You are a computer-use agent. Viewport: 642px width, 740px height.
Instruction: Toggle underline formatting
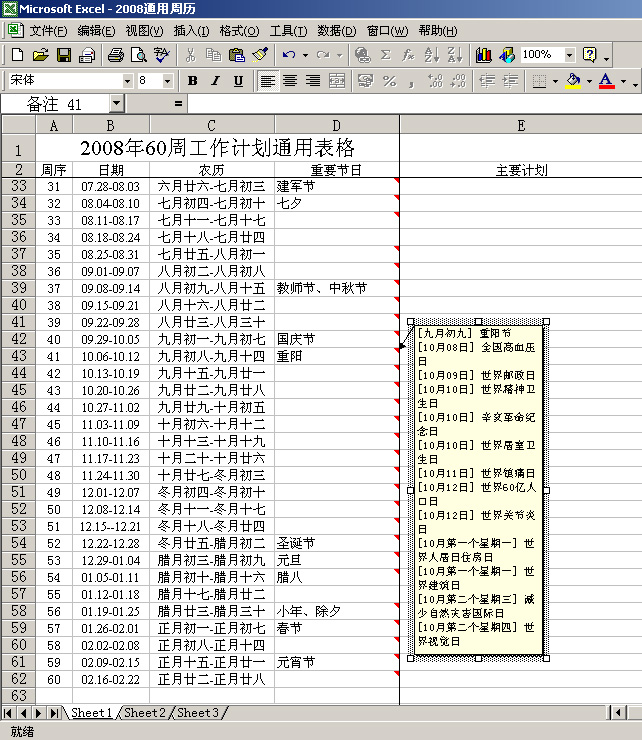point(238,81)
